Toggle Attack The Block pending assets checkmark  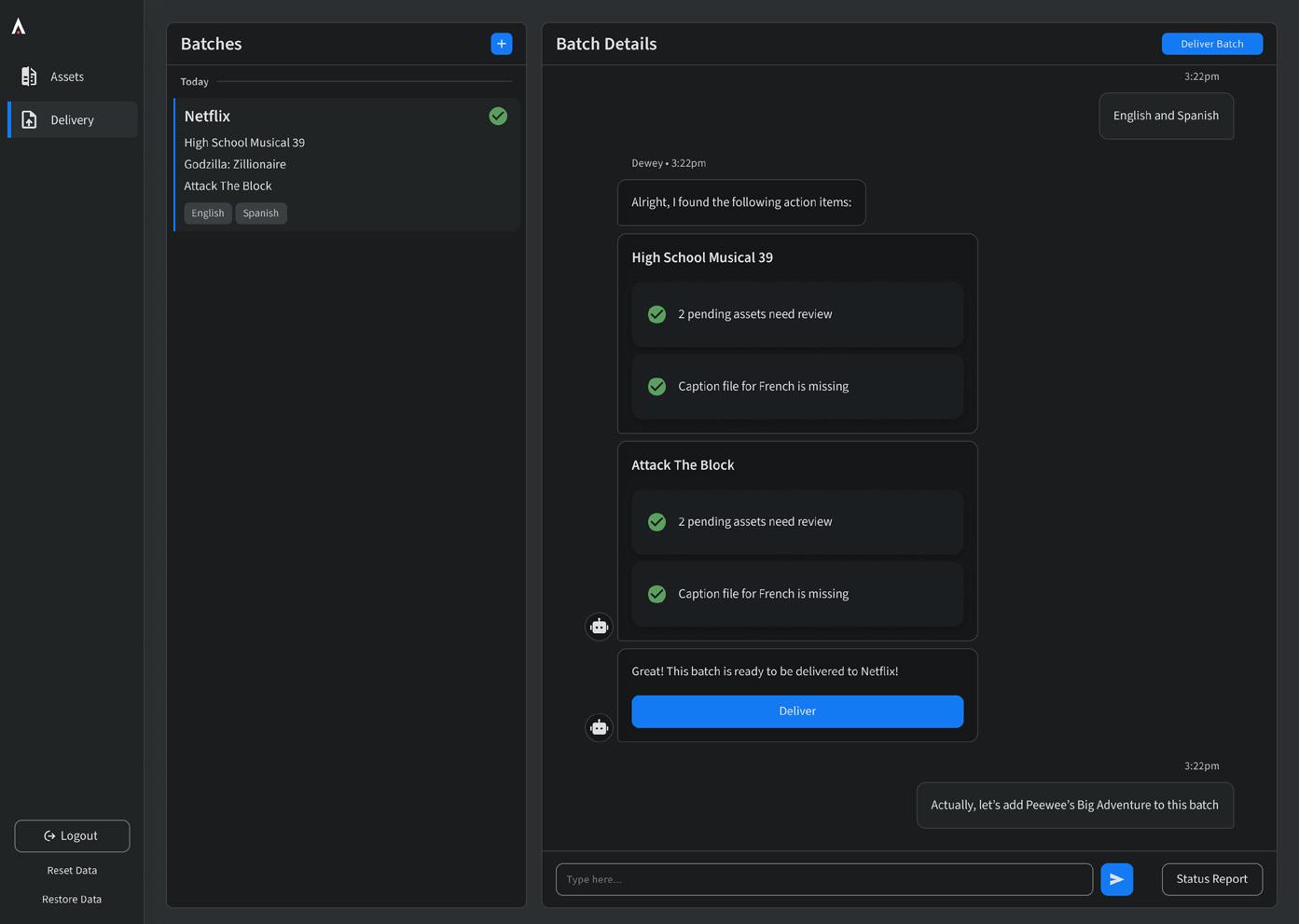(657, 522)
